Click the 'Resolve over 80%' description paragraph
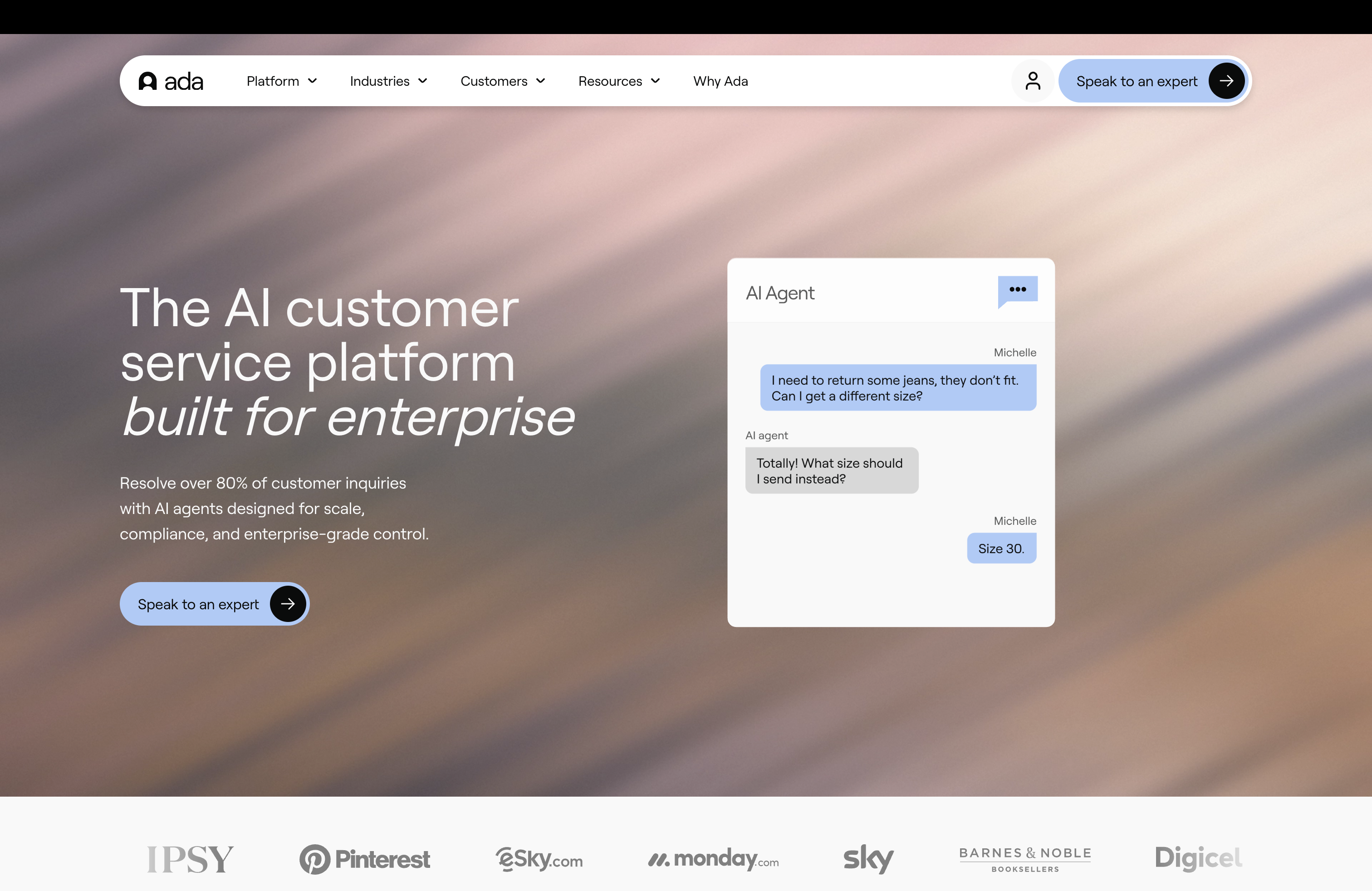The image size is (1372, 891). (x=274, y=508)
